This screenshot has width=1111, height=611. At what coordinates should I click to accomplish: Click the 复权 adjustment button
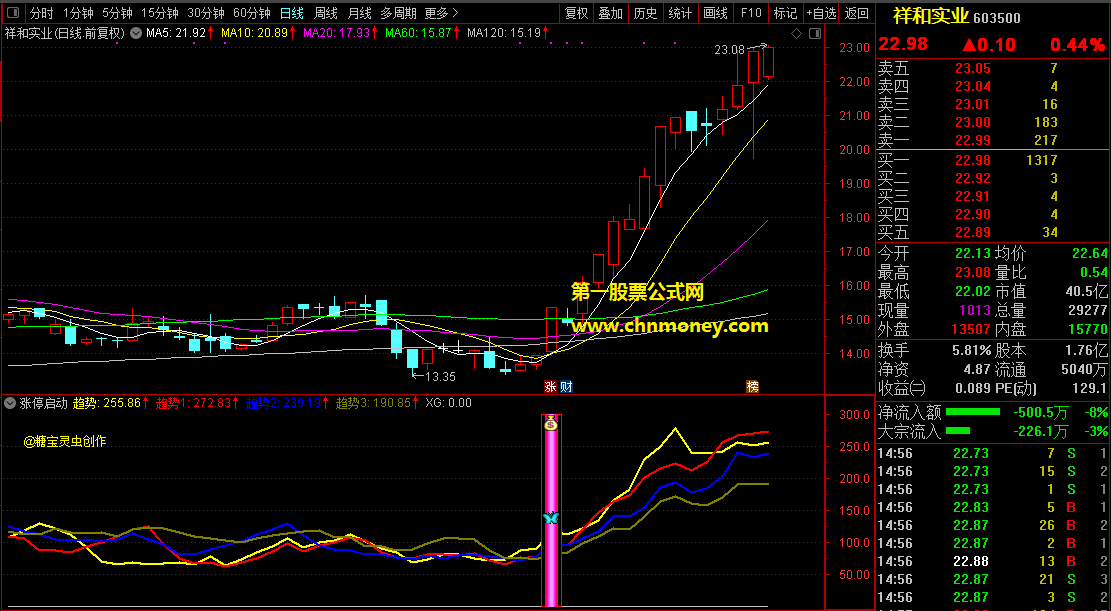pyautogui.click(x=576, y=13)
